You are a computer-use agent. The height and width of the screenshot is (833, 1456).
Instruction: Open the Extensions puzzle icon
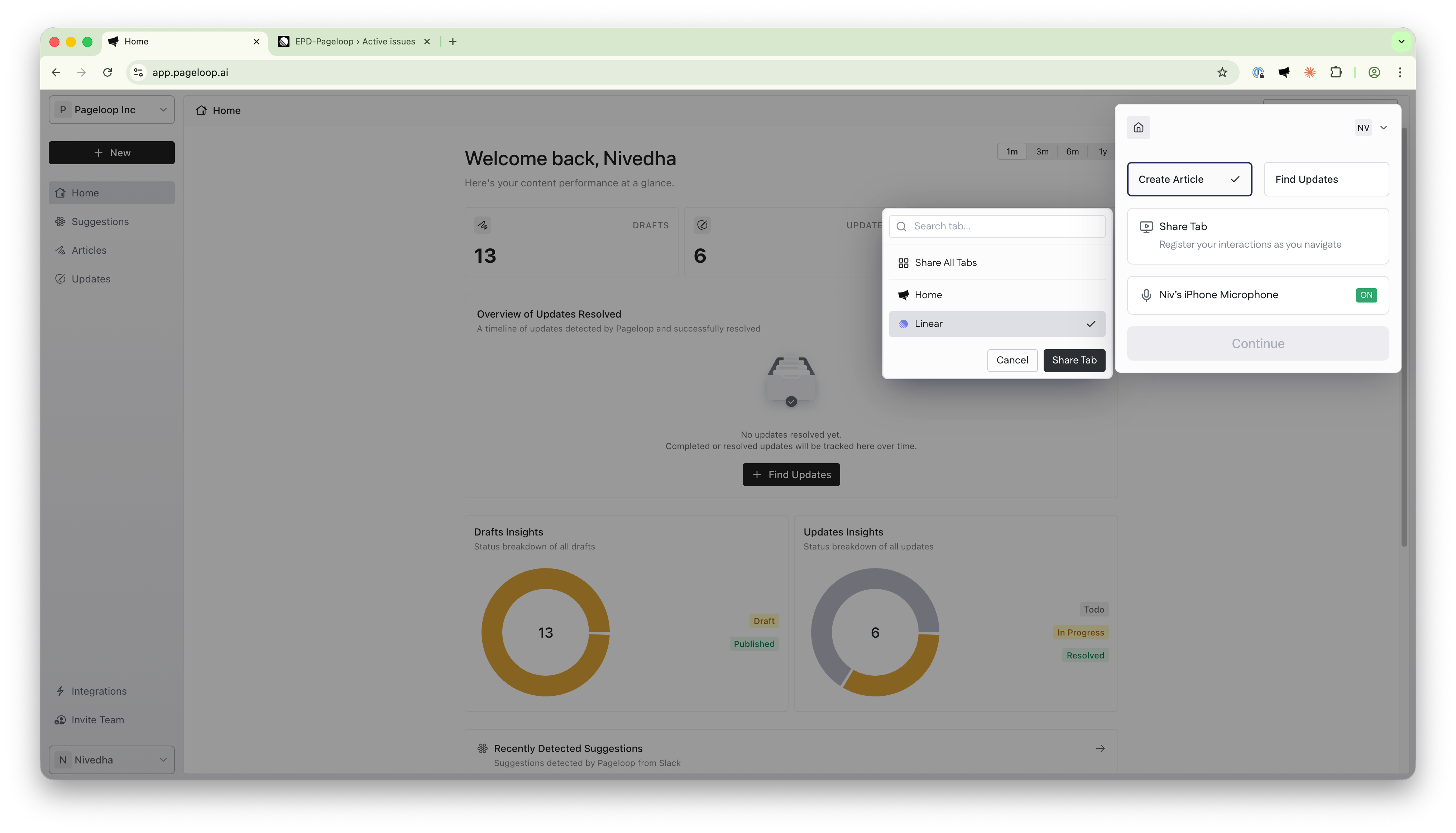tap(1335, 72)
